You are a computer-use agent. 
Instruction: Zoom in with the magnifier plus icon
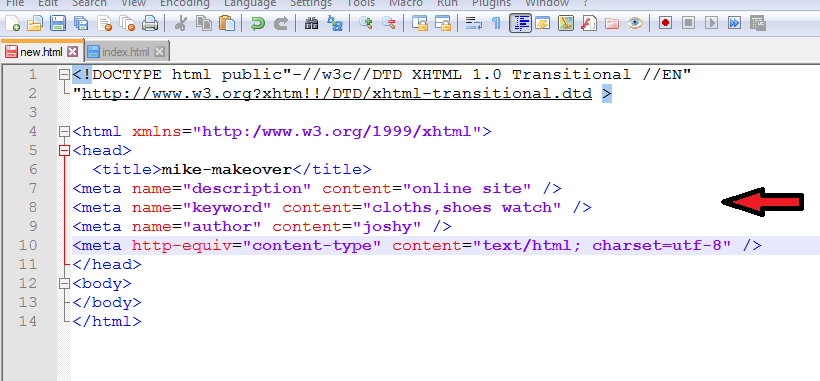[x=366, y=23]
